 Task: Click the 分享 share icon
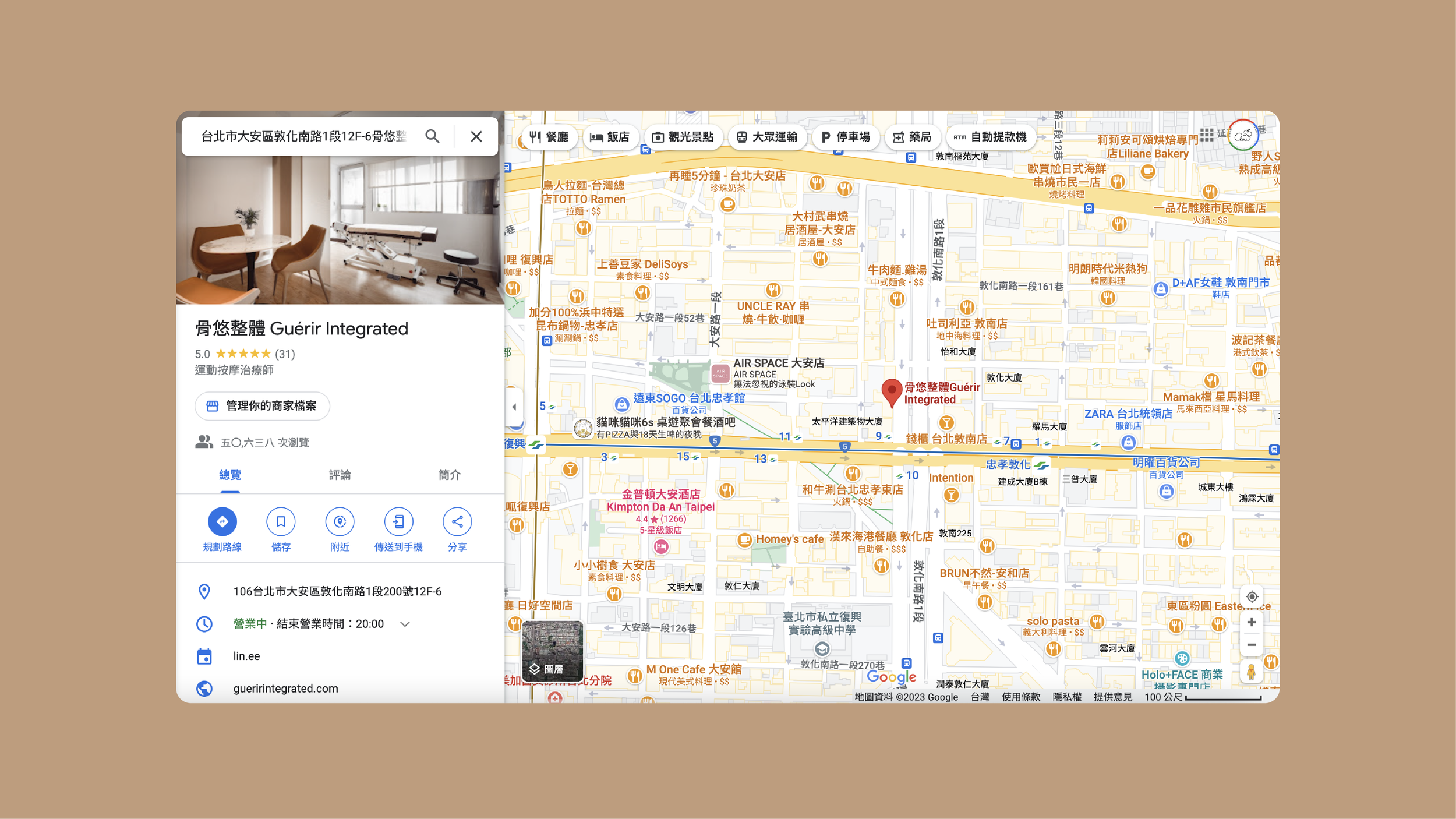(457, 521)
